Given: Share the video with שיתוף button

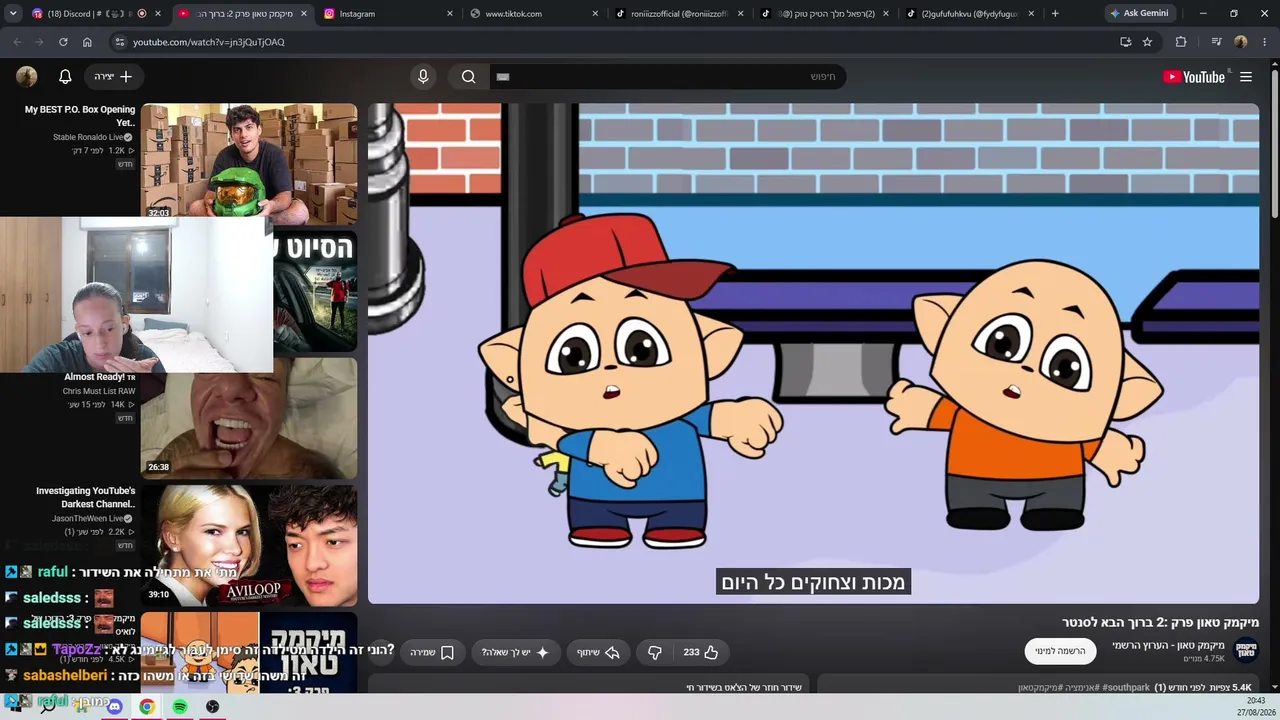Looking at the screenshot, I should pos(600,652).
